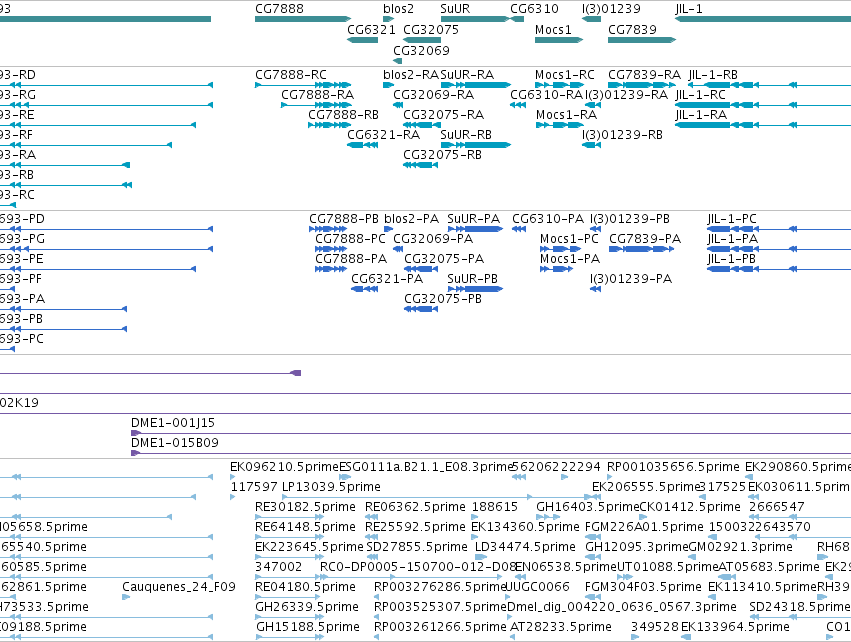This screenshot has width=851, height=642.
Task: Click transcript CG6310-RA
Action: coord(547,94)
